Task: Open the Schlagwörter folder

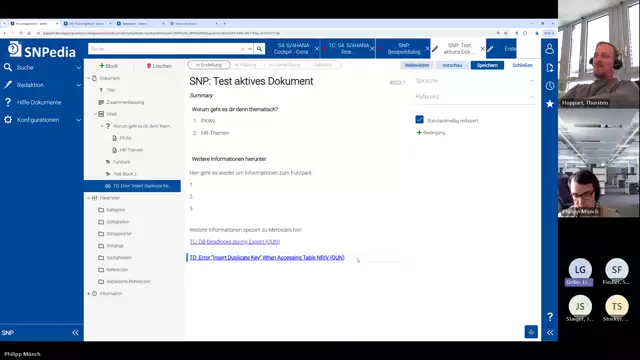Action: point(119,234)
